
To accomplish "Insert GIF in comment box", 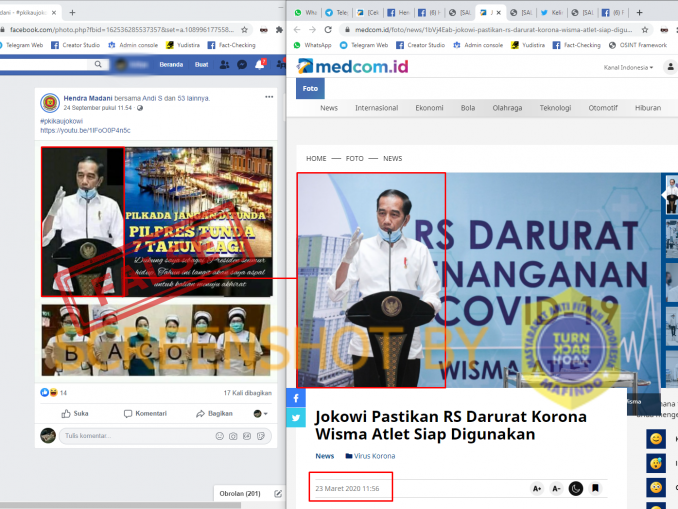I will pos(247,436).
